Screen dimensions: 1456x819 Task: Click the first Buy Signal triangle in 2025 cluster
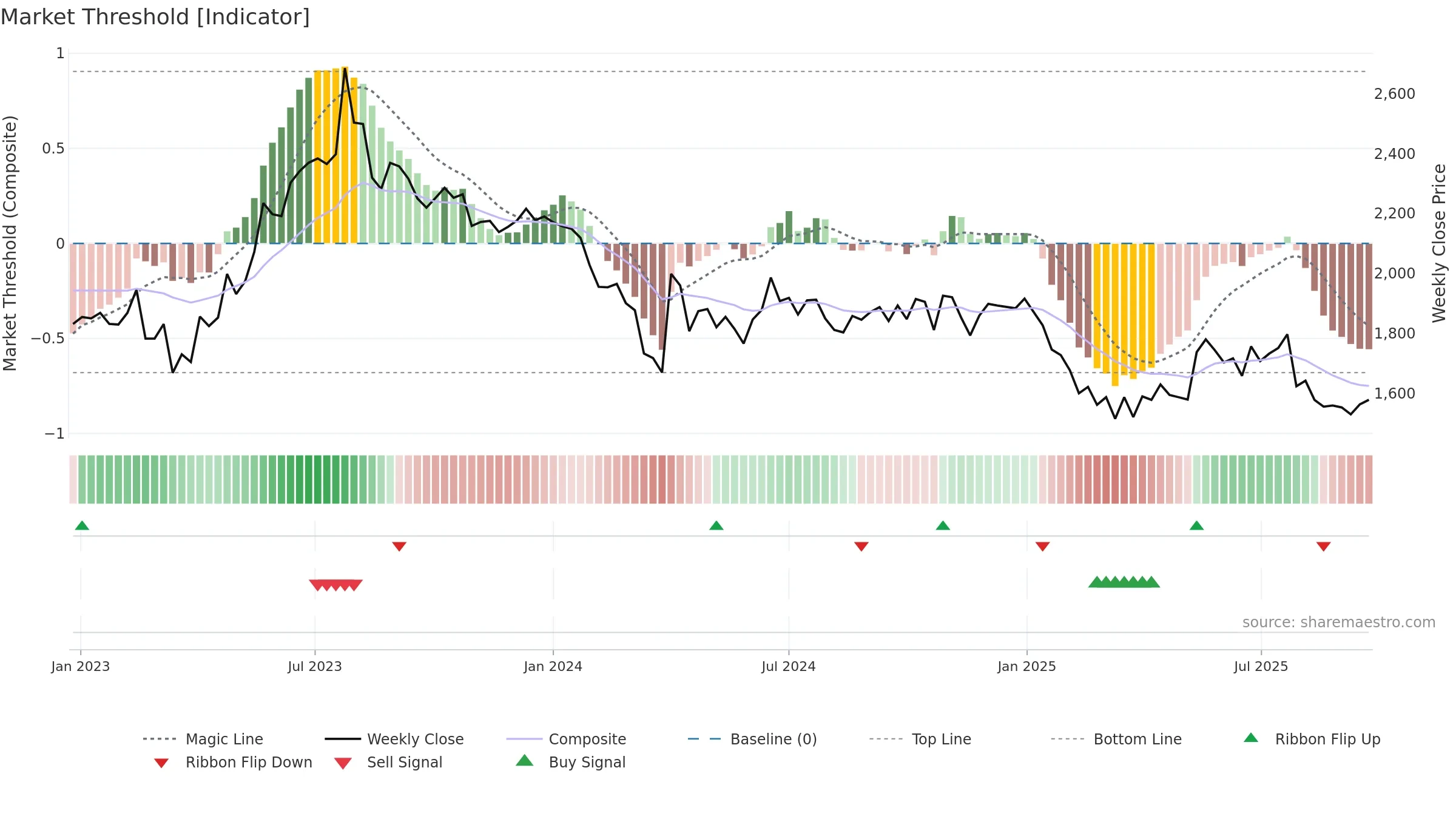(x=1097, y=582)
